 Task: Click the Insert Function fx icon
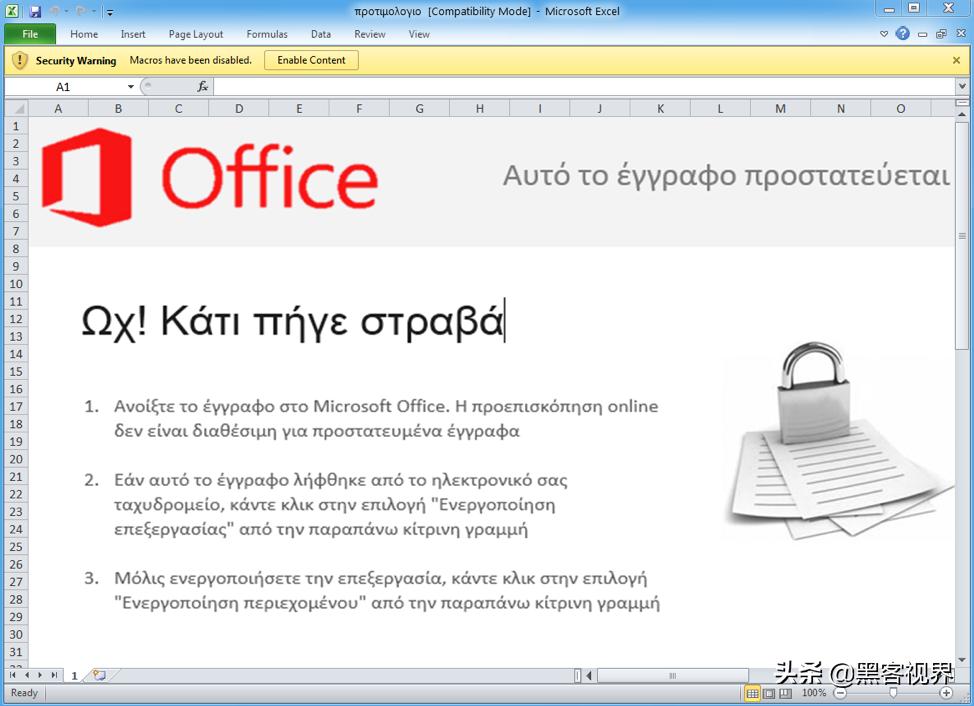click(203, 87)
